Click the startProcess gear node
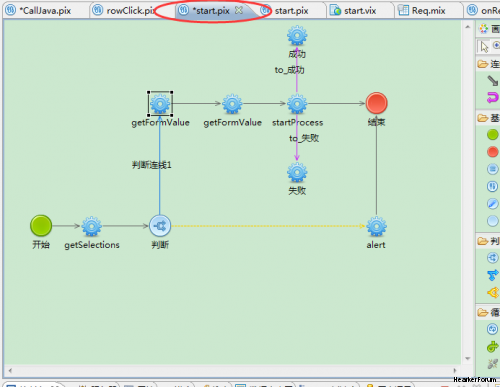 click(297, 104)
